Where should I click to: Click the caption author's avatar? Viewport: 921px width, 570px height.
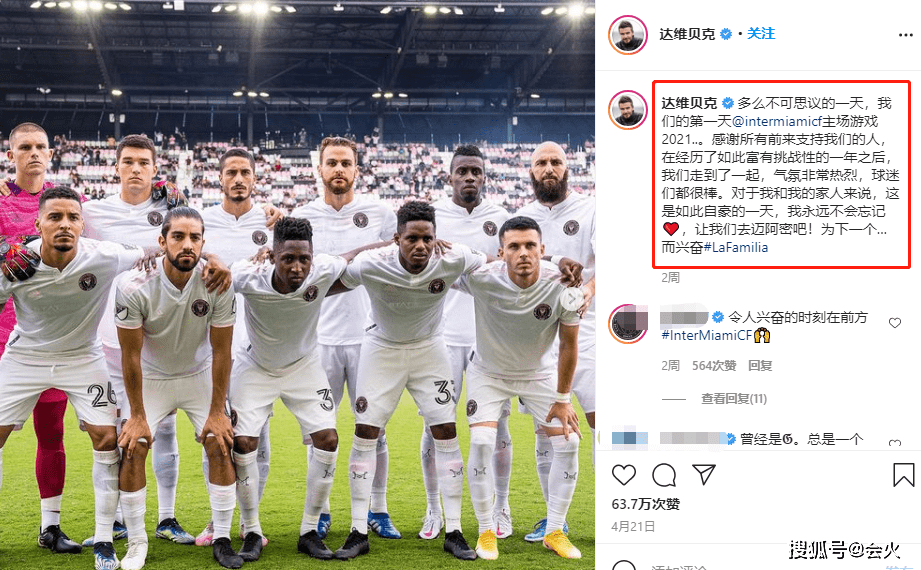pos(627,110)
